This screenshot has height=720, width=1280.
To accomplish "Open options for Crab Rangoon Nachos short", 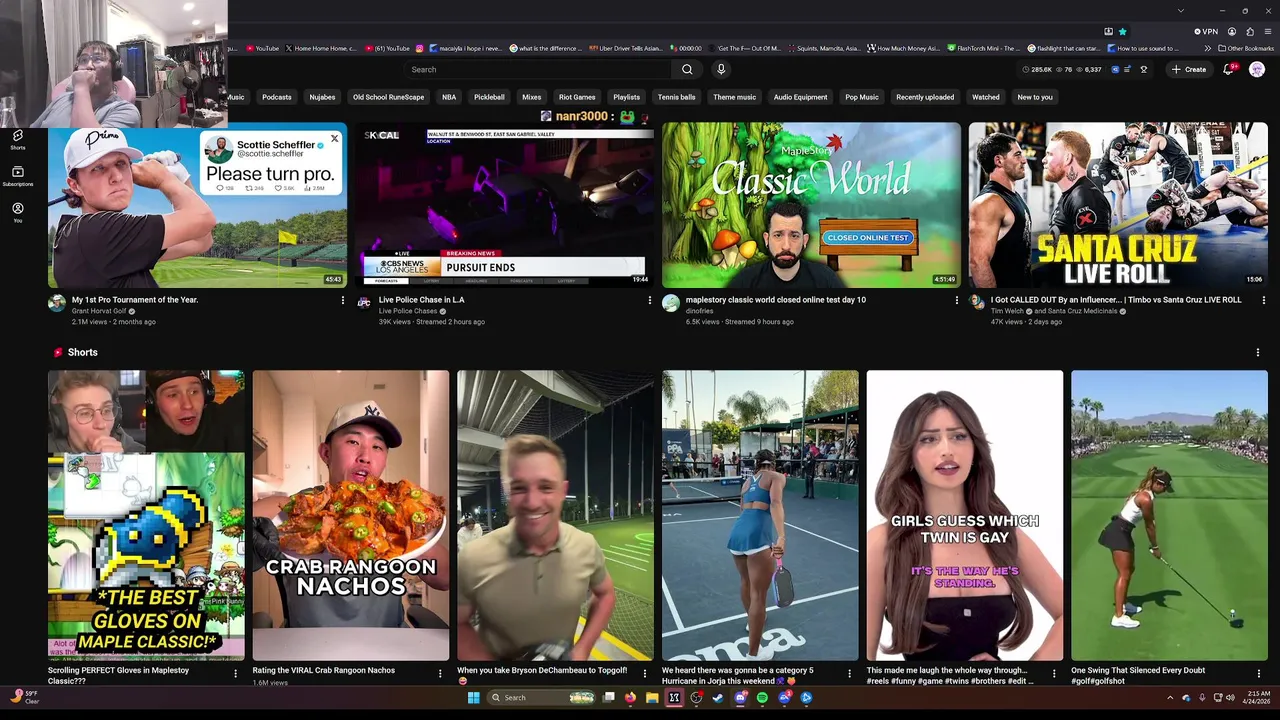I will point(440,673).
